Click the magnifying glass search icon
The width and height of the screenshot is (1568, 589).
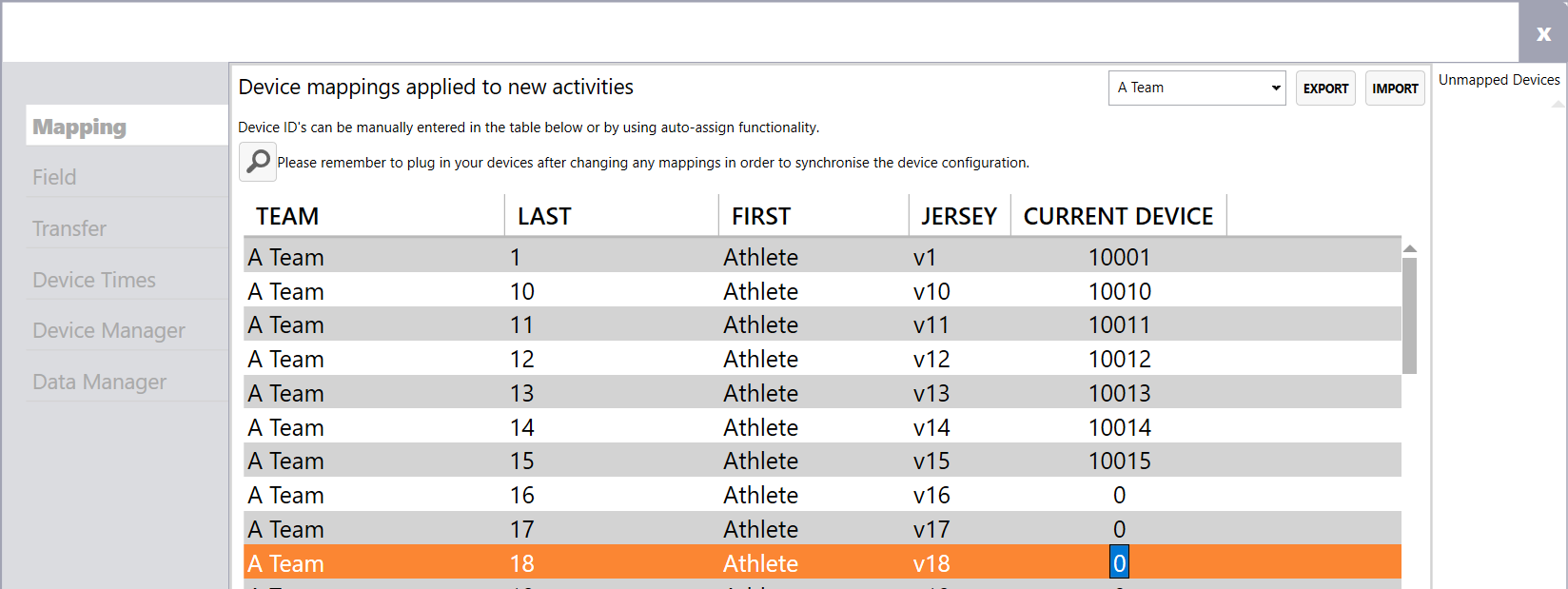(257, 162)
